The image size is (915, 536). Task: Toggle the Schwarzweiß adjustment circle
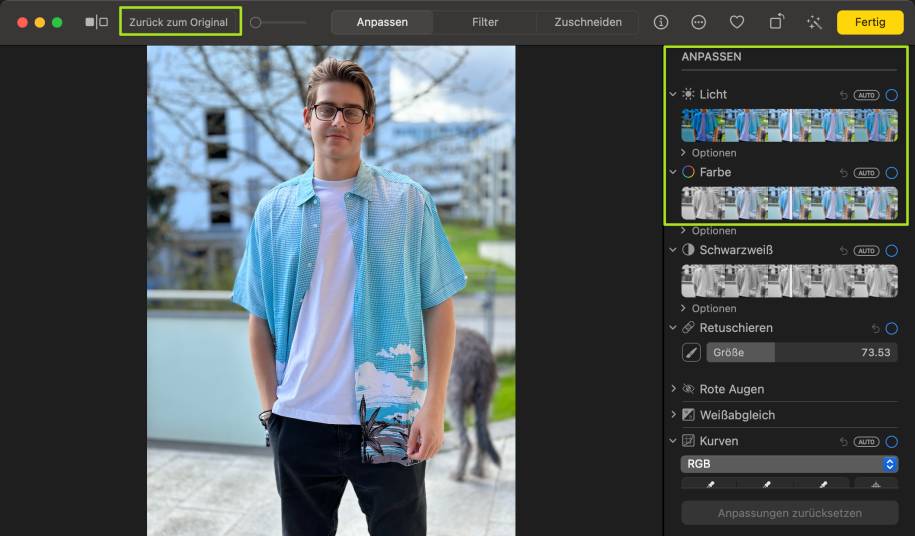coord(892,250)
